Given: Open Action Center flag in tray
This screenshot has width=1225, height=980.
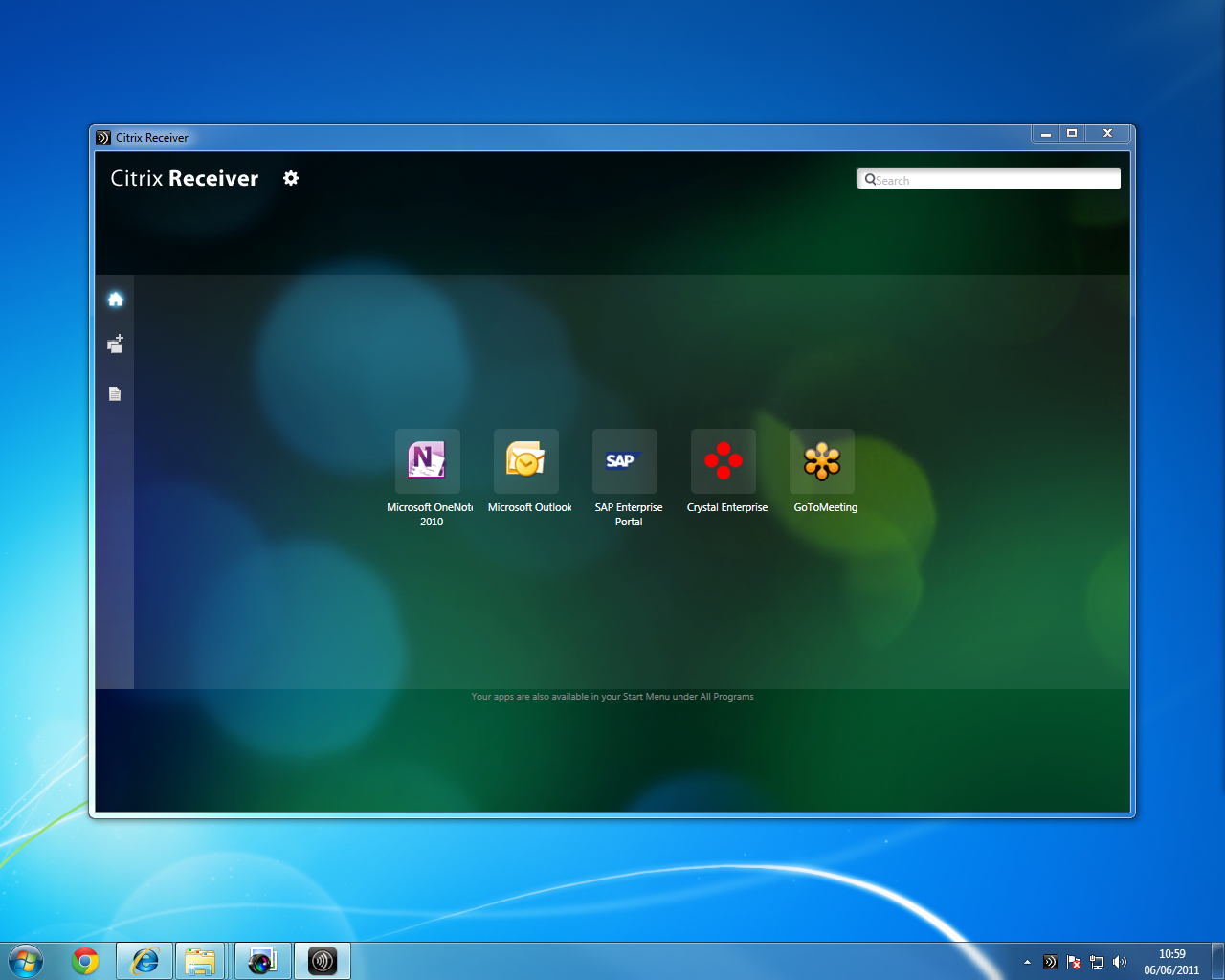Looking at the screenshot, I should click(1074, 962).
